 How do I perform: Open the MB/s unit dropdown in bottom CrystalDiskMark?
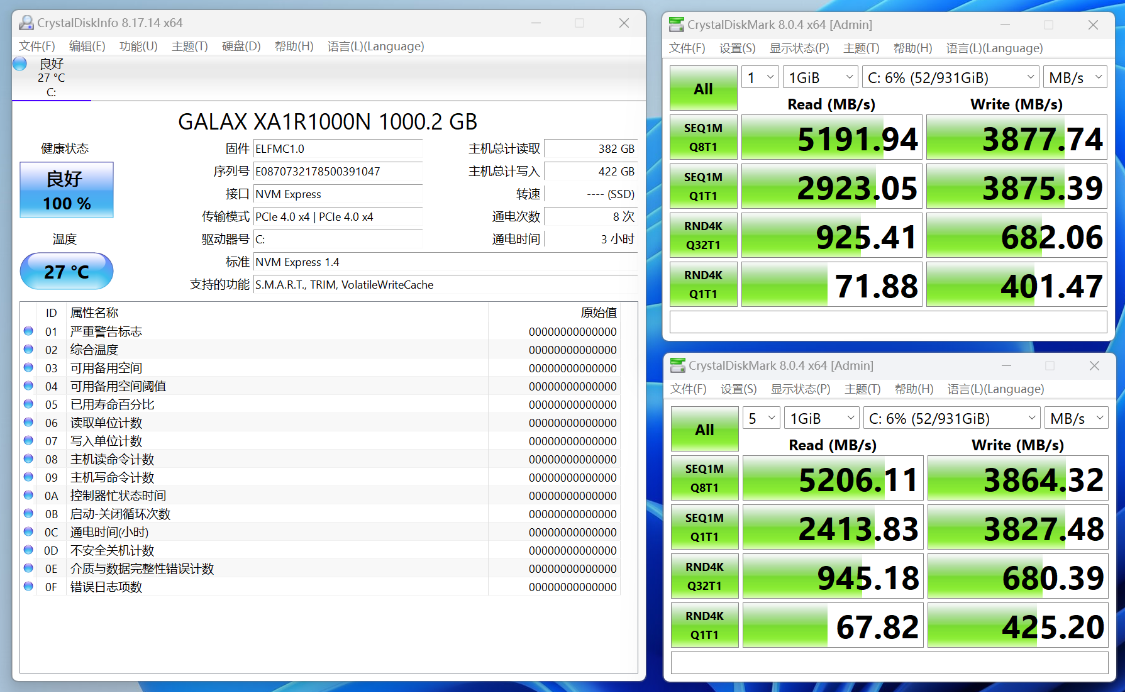click(x=1077, y=419)
